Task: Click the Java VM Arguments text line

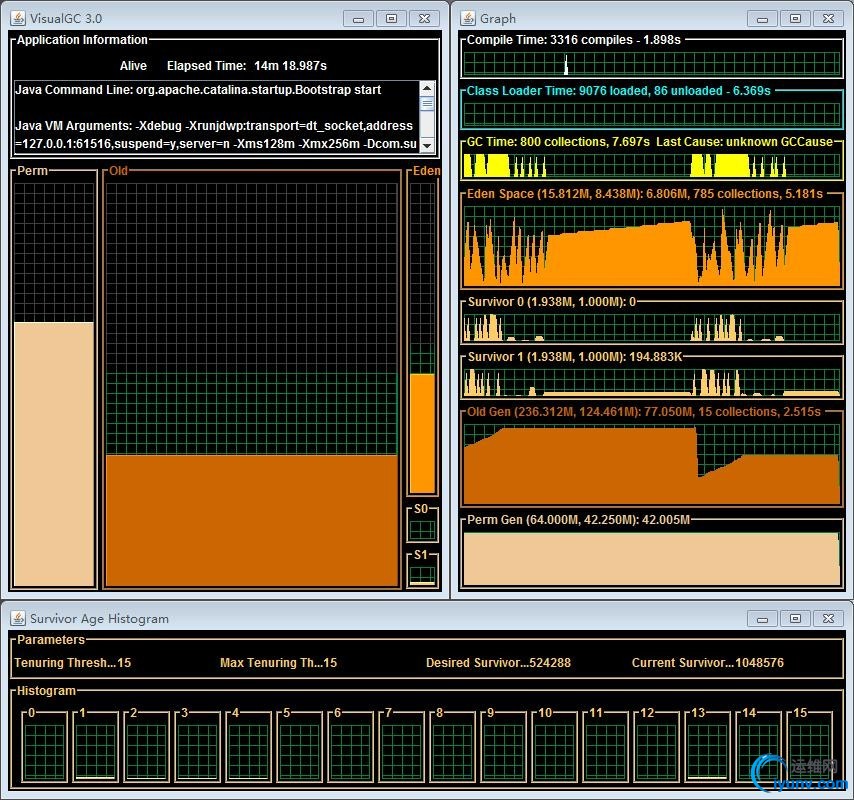Action: click(x=215, y=126)
